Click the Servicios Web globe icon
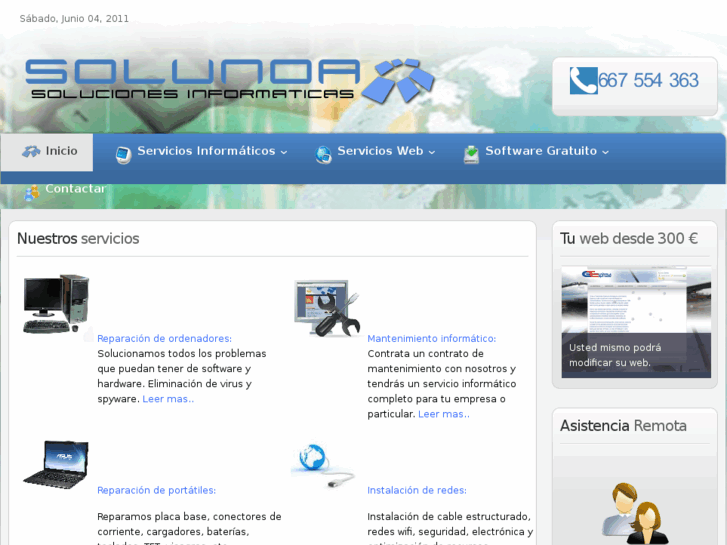Image resolution: width=727 pixels, height=545 pixels. pos(323,154)
